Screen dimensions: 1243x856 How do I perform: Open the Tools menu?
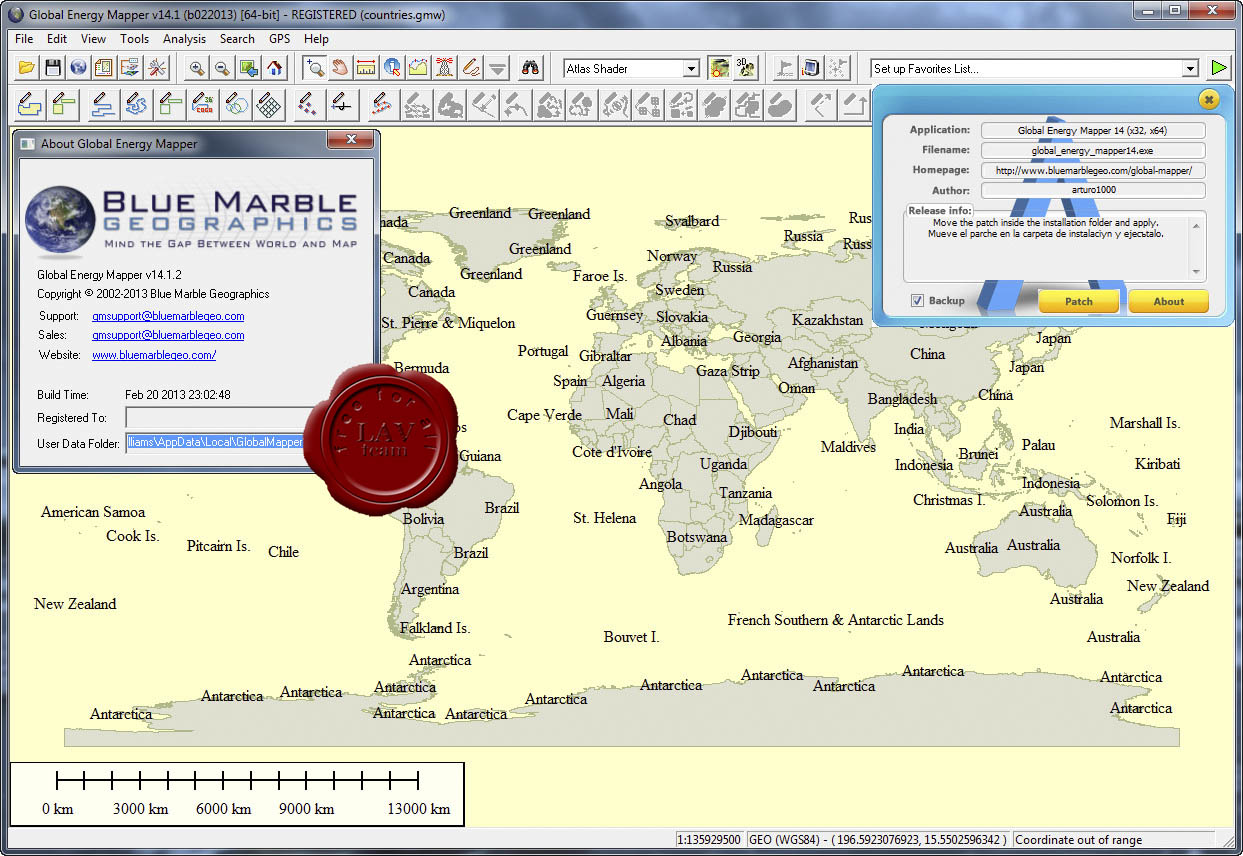[134, 39]
